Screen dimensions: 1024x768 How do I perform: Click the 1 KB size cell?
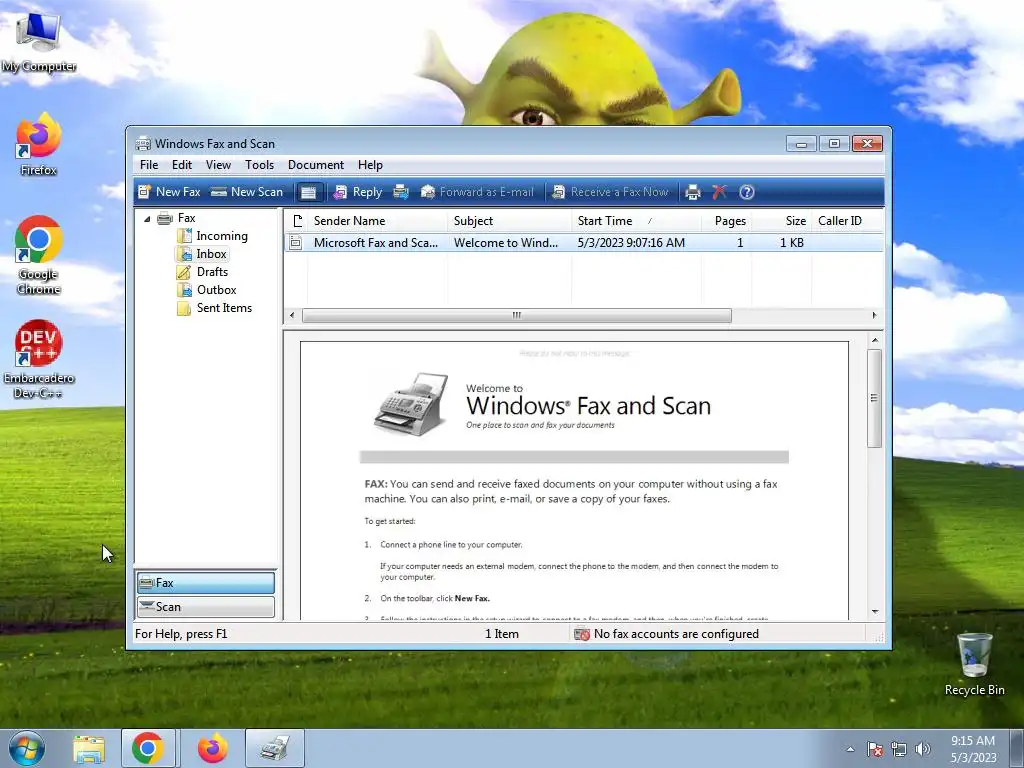[792, 243]
